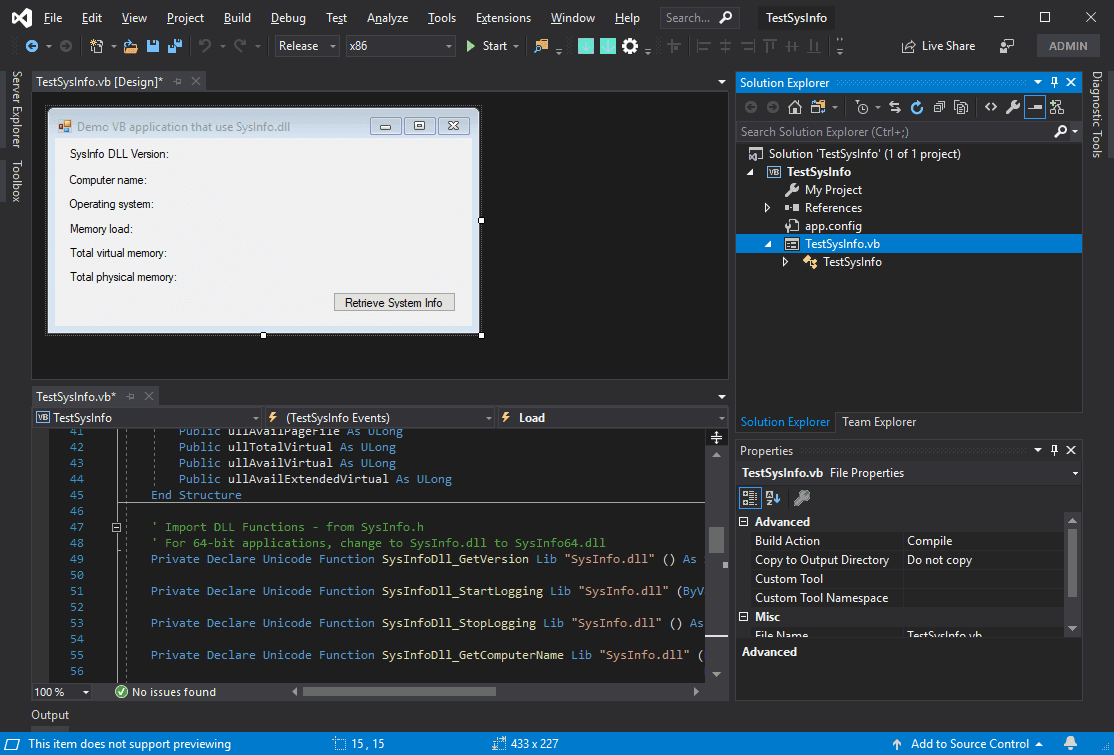Click the horizontal scrollbar thumb in code editor
1114x755 pixels.
tap(399, 692)
